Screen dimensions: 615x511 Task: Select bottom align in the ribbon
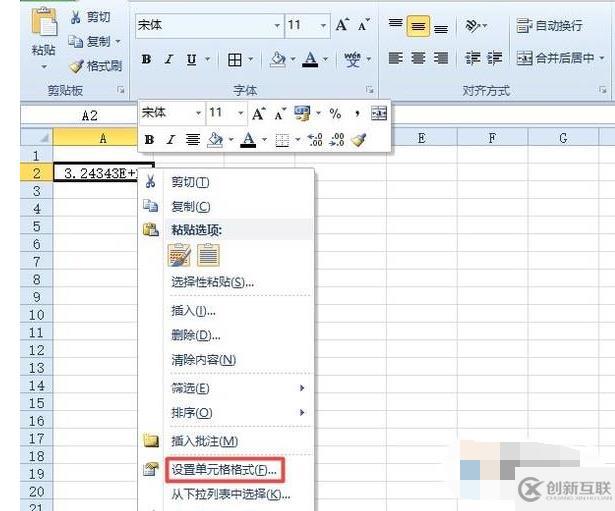click(x=441, y=27)
